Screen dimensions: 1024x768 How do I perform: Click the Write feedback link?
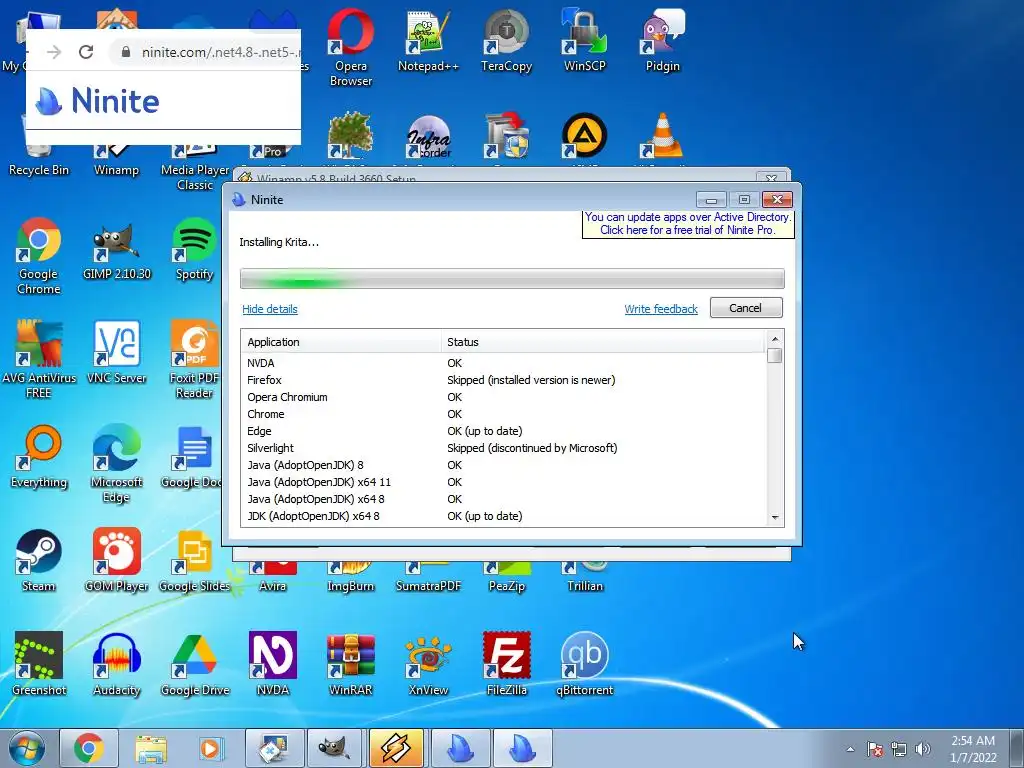pos(661,309)
